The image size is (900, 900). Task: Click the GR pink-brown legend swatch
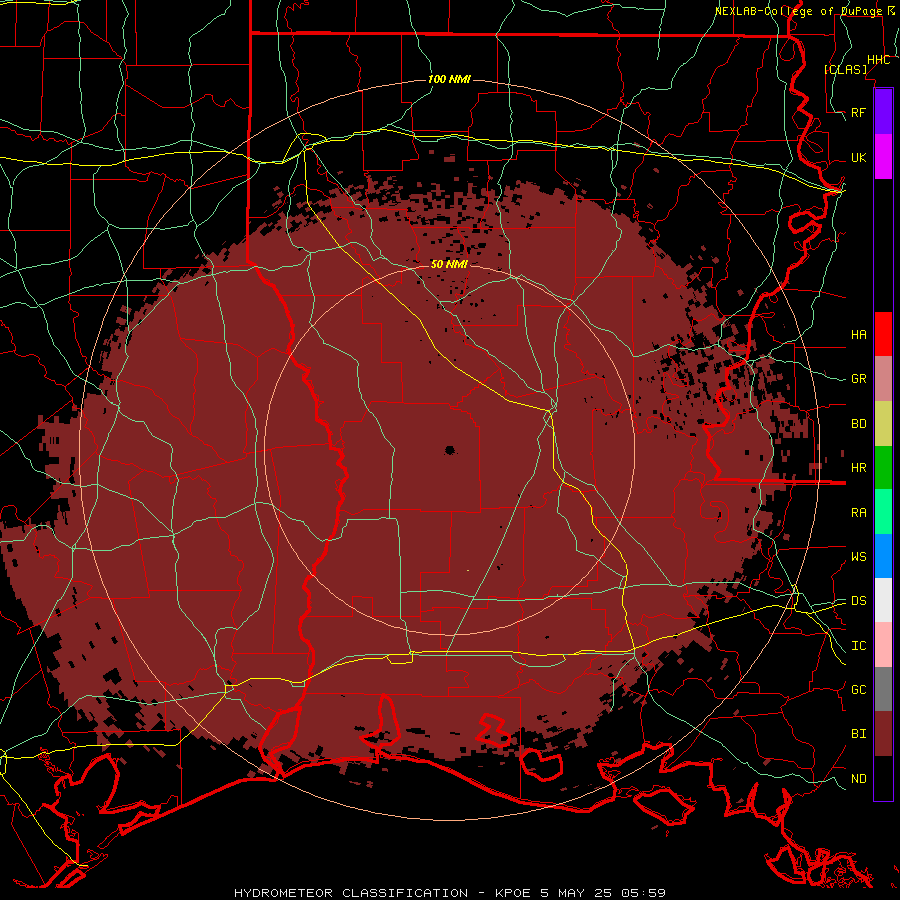[883, 379]
